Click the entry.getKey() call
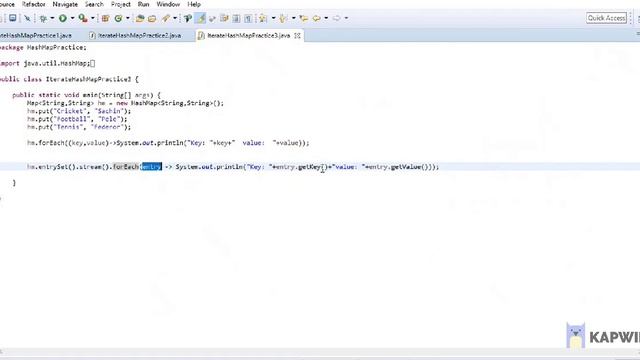 (301, 167)
